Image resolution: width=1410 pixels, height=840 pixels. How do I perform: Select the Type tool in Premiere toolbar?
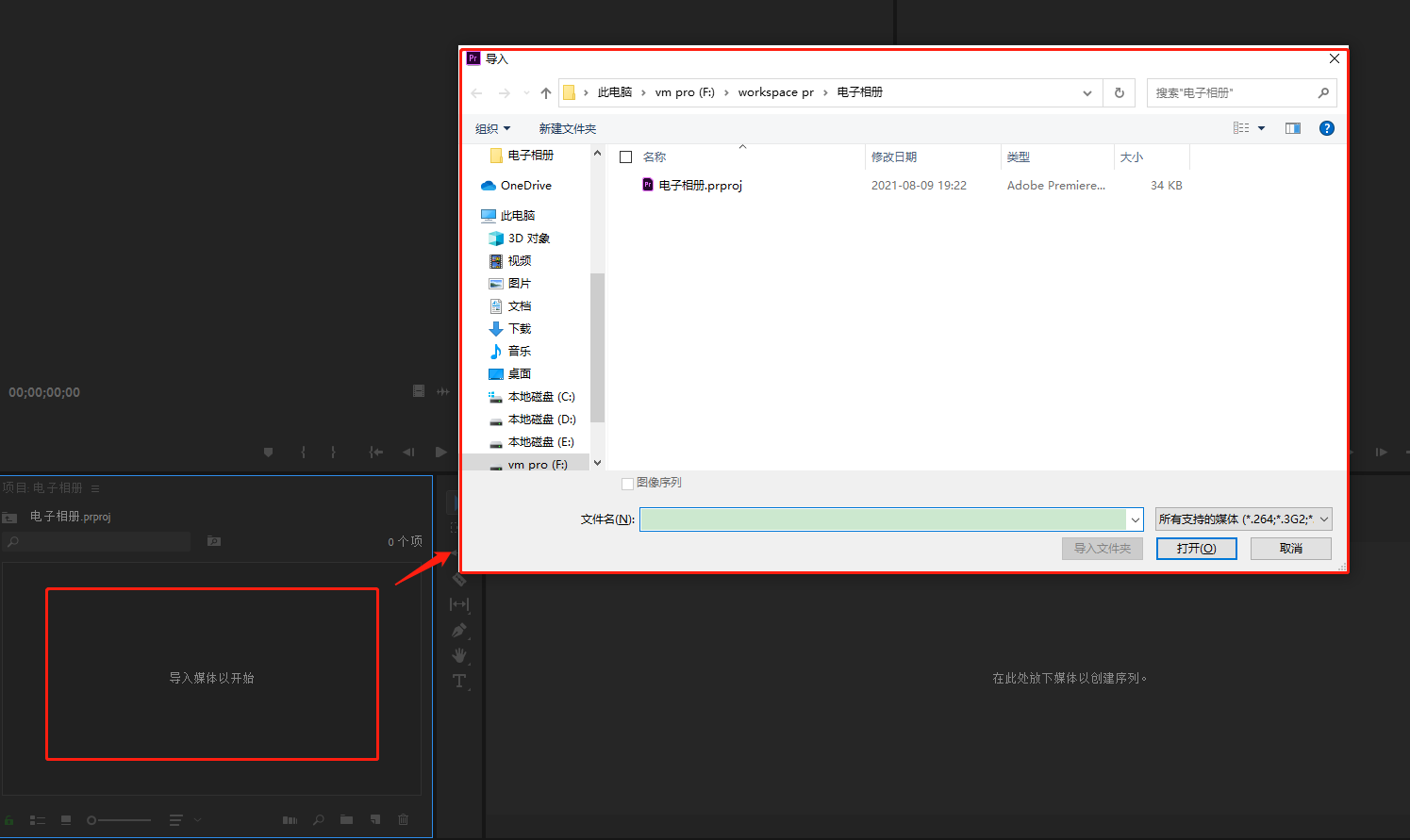coord(459,681)
